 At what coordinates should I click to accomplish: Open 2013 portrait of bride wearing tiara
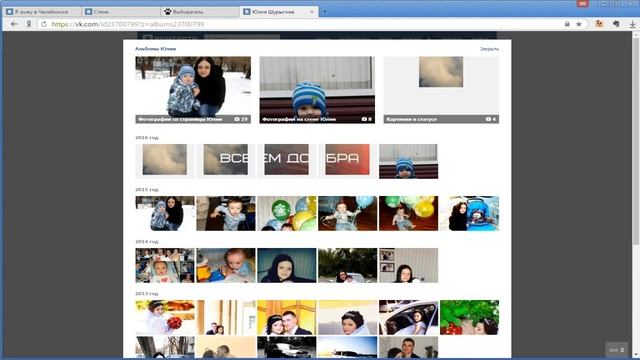coord(347,317)
